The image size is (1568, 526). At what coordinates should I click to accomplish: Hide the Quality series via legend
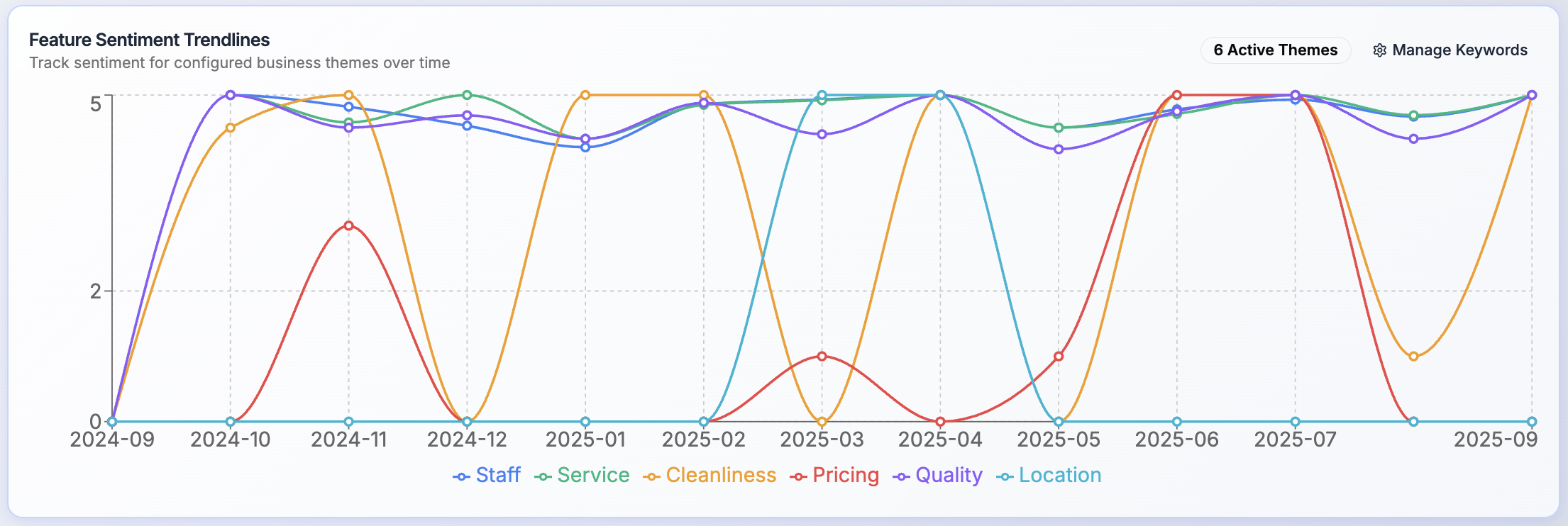937,476
